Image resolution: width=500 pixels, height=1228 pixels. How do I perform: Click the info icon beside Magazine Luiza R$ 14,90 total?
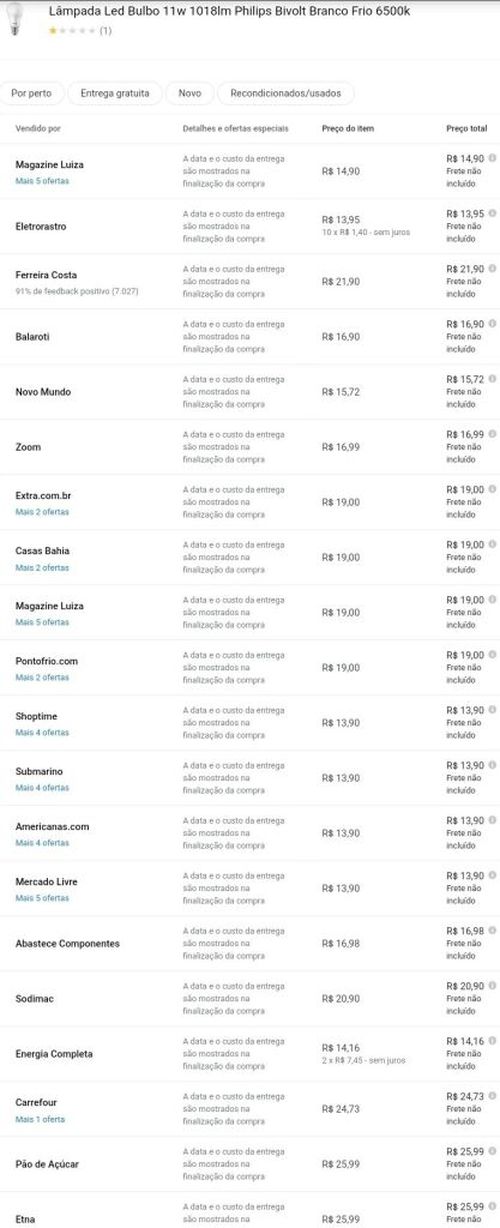(492, 158)
